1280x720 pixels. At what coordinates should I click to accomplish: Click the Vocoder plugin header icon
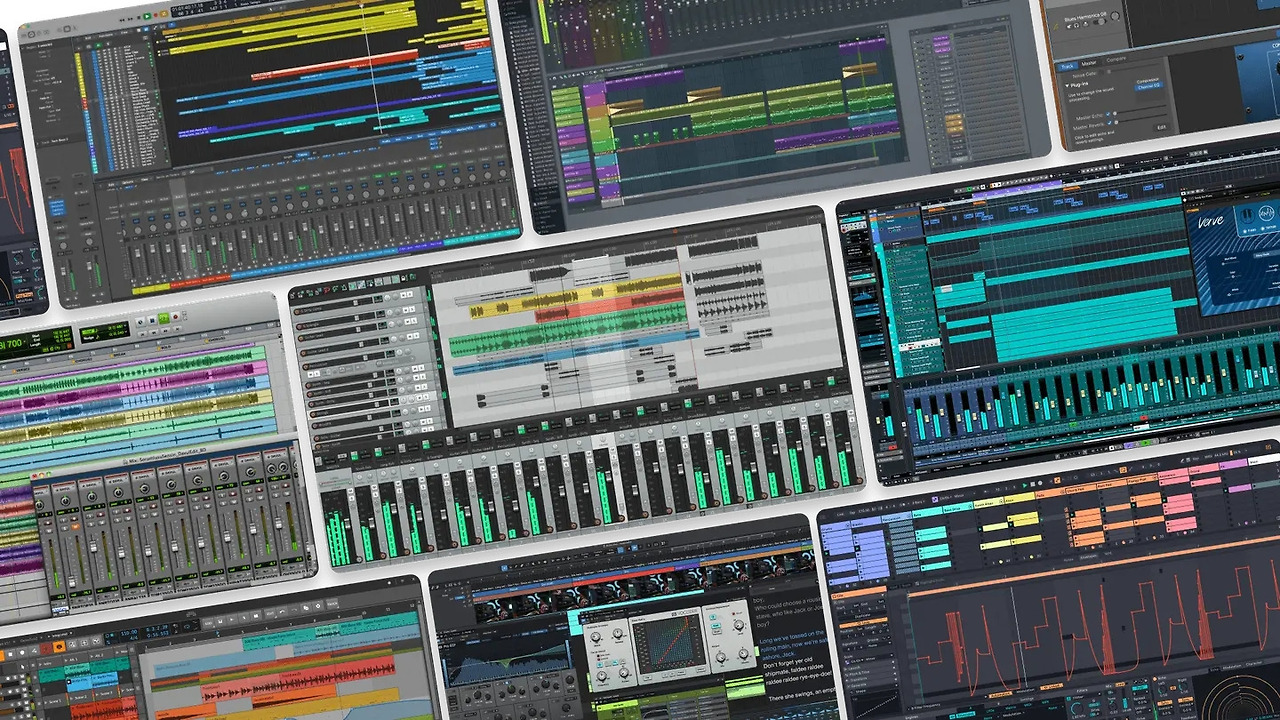click(x=674, y=611)
